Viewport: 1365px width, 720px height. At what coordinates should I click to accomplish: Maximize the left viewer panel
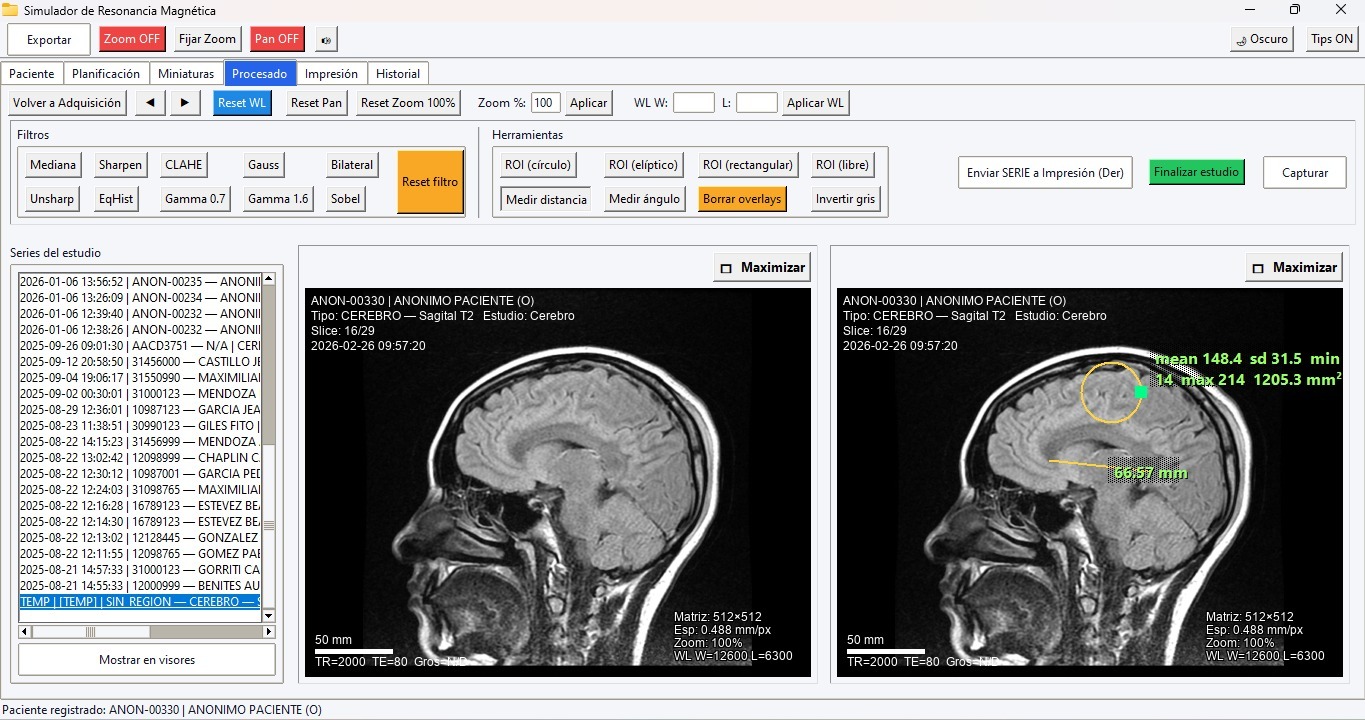click(x=762, y=267)
